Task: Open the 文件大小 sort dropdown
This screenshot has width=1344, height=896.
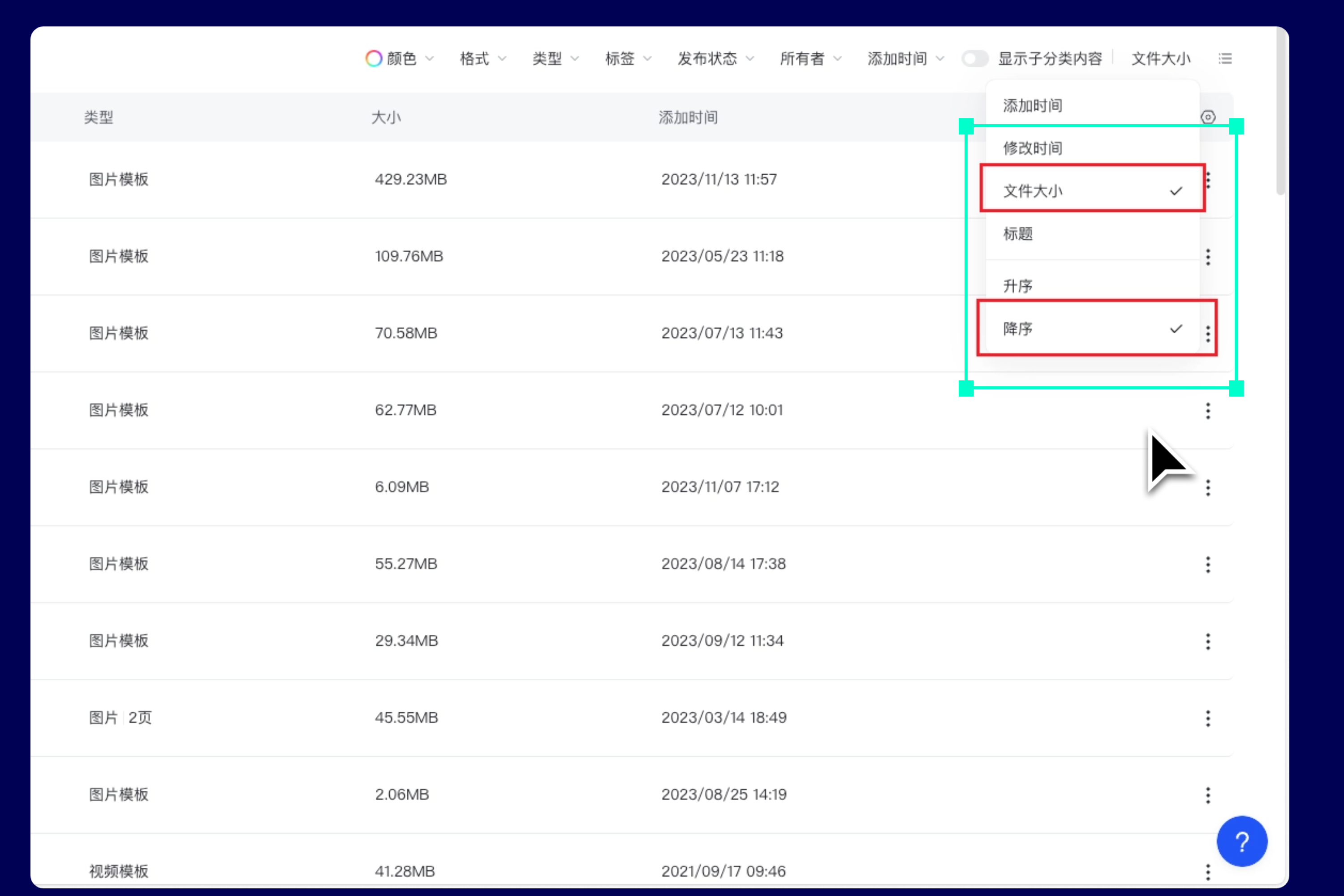Action: (1161, 58)
